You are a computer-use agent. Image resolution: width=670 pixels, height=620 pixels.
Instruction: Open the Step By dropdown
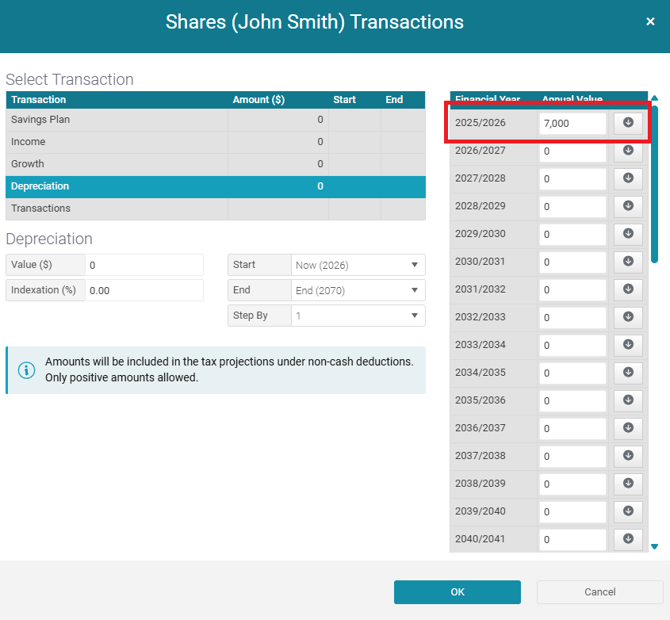(358, 316)
